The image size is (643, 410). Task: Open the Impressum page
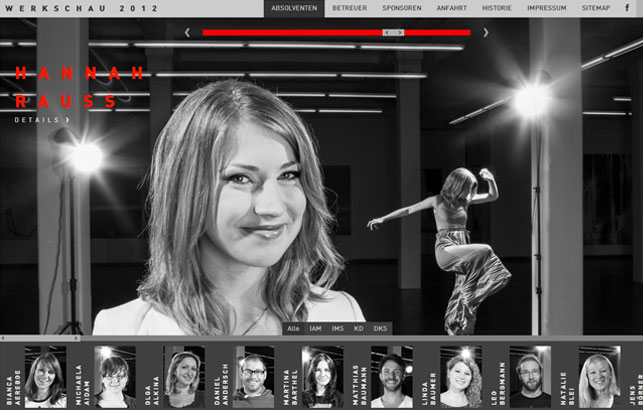(x=547, y=8)
